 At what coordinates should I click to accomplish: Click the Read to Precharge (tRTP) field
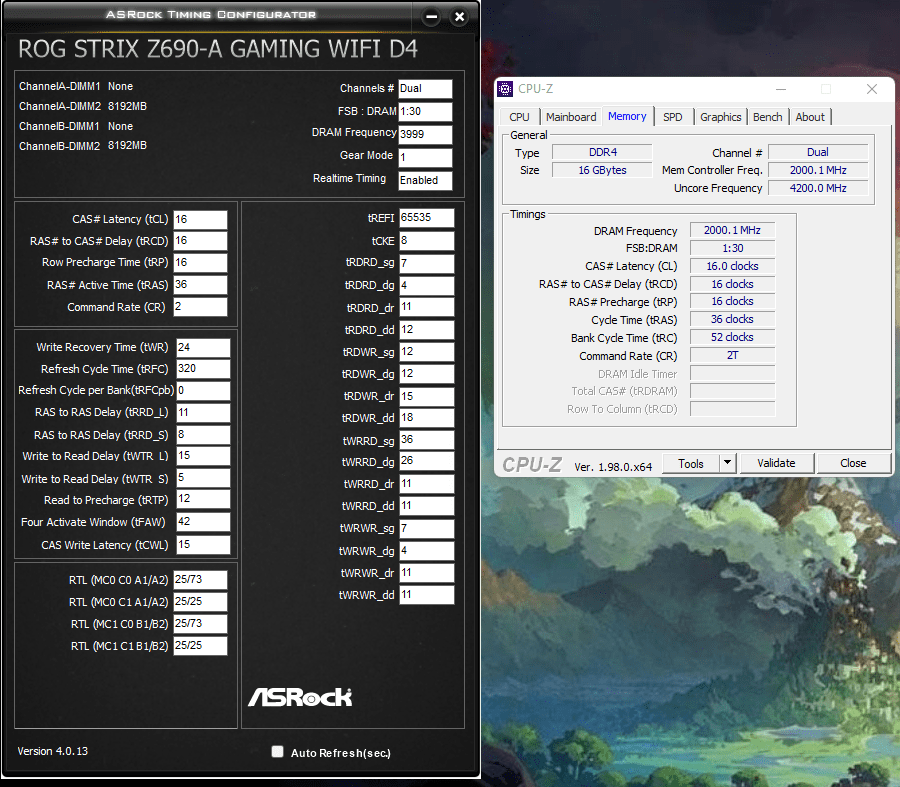(203, 499)
